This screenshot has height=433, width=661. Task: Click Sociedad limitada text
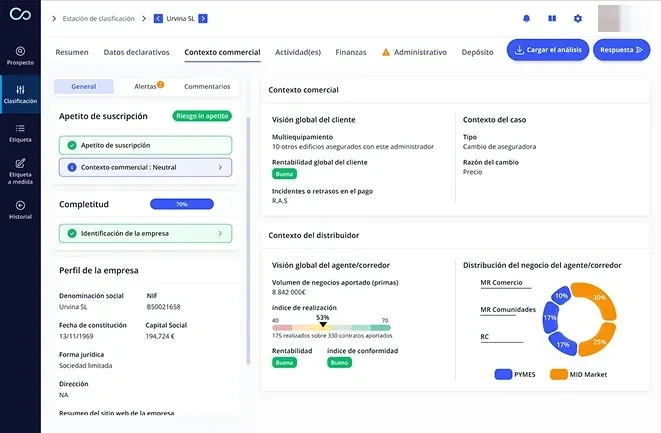click(x=86, y=366)
